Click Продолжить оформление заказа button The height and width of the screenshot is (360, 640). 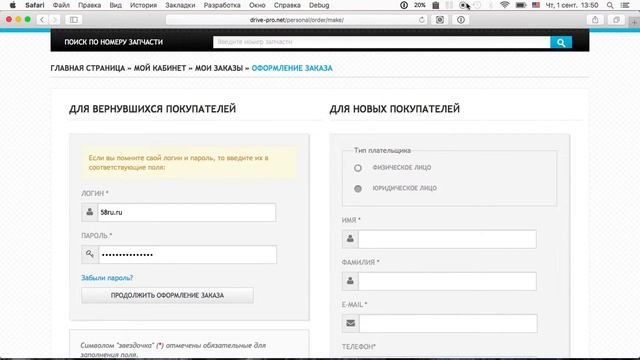(167, 295)
